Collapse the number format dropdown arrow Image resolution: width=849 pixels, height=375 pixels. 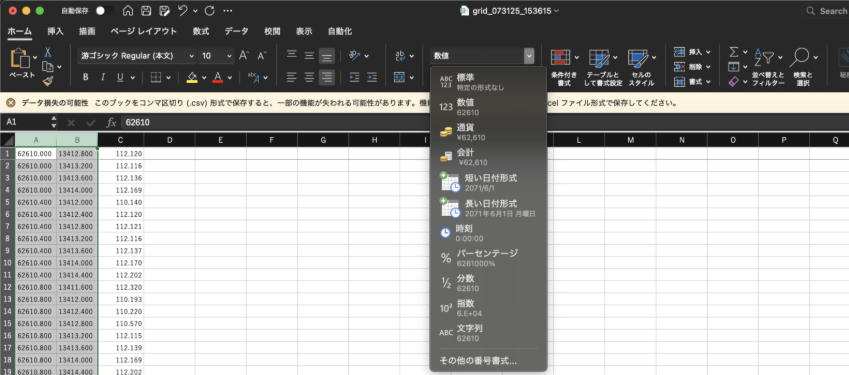click(x=529, y=55)
